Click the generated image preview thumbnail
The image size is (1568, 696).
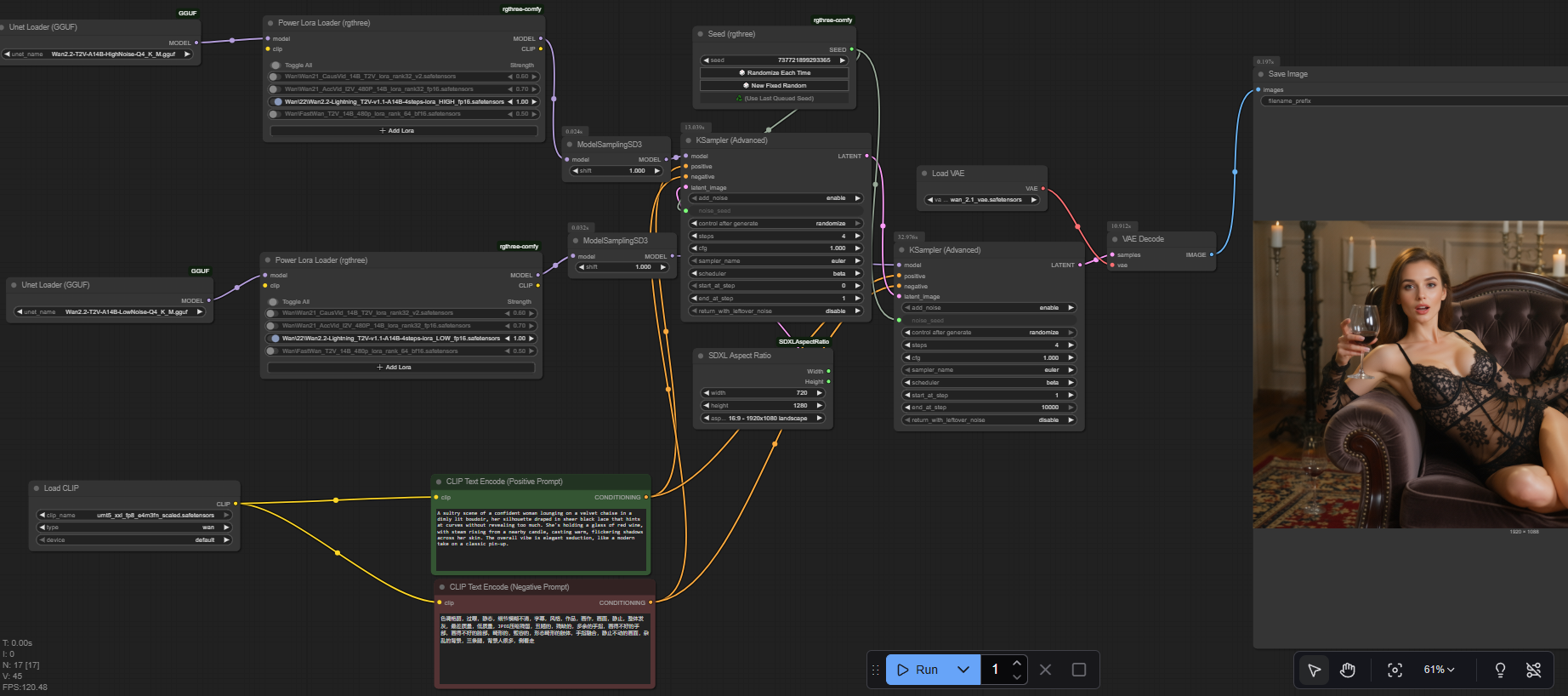(1409, 374)
